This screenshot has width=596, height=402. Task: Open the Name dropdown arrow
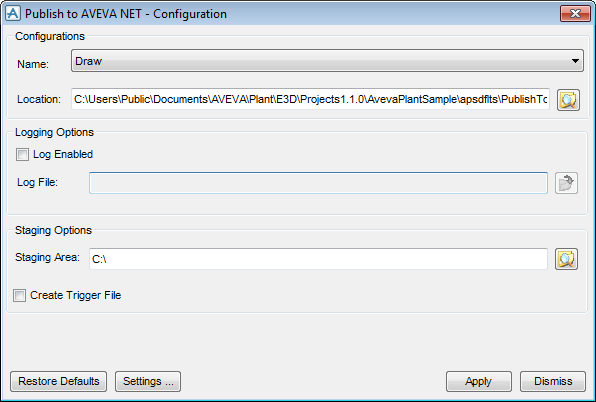tap(575, 61)
